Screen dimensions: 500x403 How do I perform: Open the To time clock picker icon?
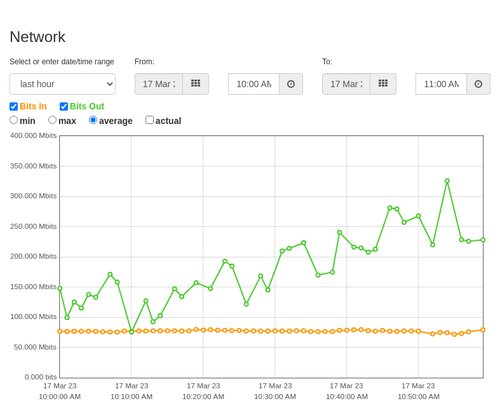click(x=478, y=84)
